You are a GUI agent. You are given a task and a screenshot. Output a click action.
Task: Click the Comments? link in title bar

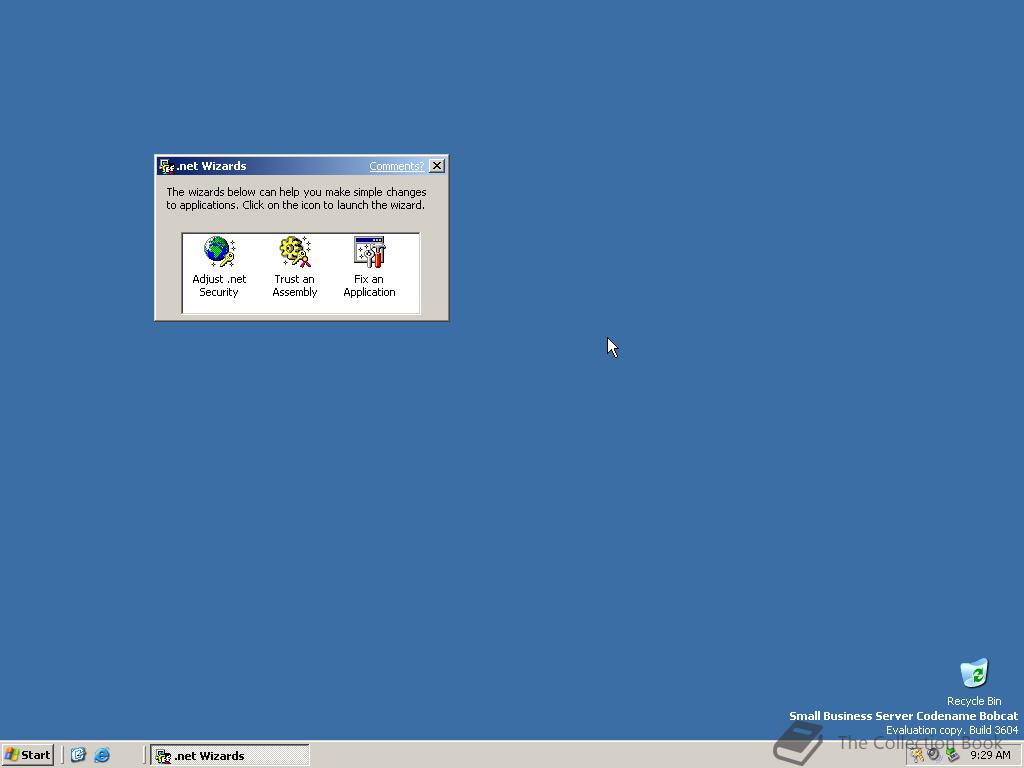(x=396, y=166)
